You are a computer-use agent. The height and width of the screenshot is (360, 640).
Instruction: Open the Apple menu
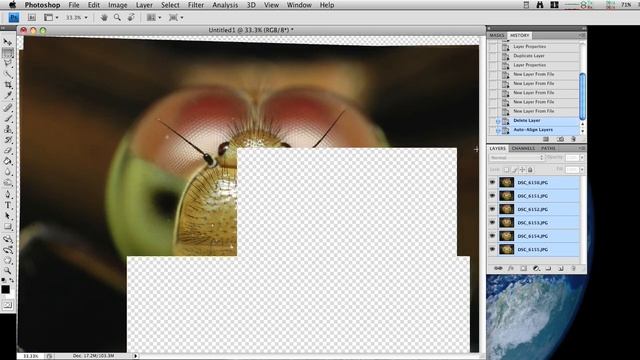pos(12,5)
